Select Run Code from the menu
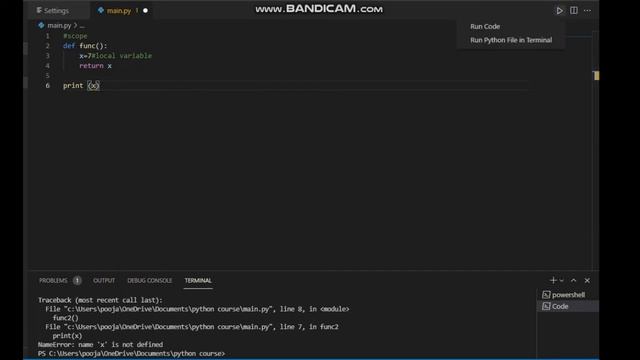 coord(485,26)
